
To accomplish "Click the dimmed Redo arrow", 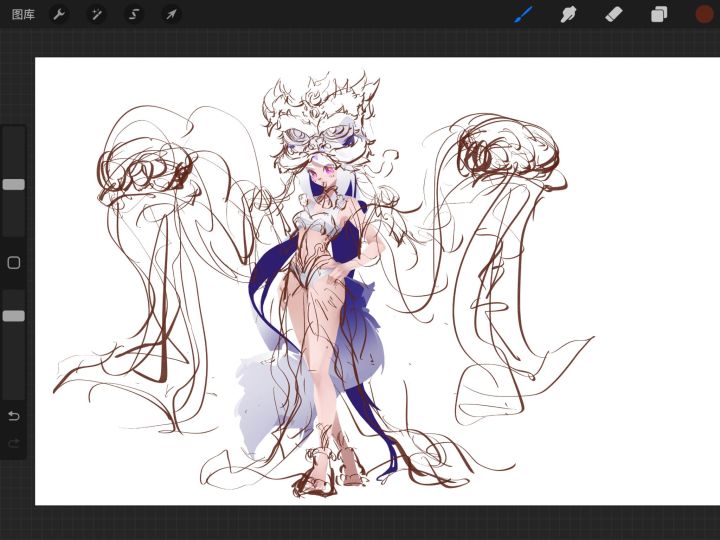I will tap(14, 443).
